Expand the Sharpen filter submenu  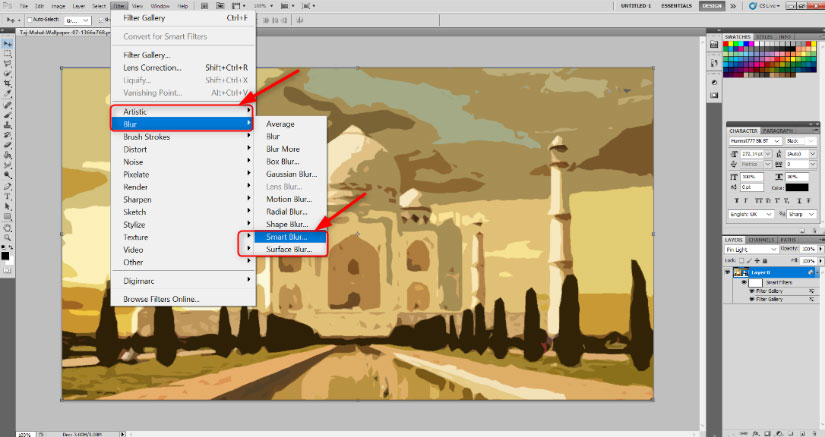pos(183,199)
